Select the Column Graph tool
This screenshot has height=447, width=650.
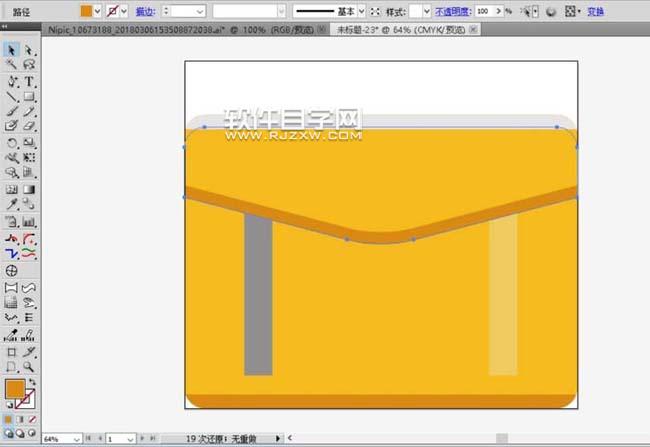[x=29, y=222]
